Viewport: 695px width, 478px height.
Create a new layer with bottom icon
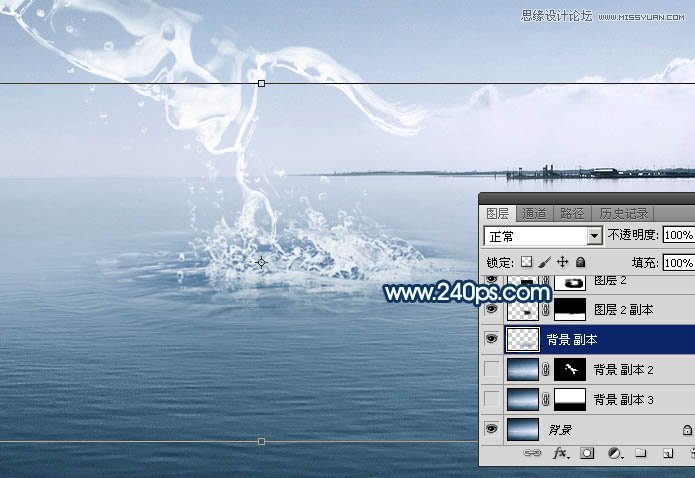[666, 454]
